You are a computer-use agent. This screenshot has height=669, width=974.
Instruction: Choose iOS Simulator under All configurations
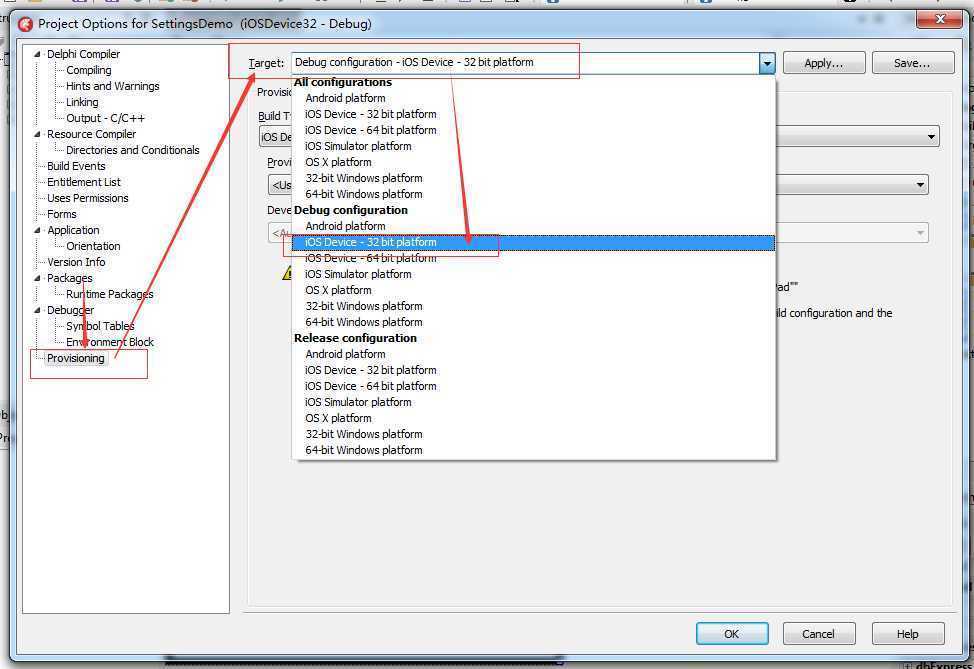pyautogui.click(x=534, y=147)
